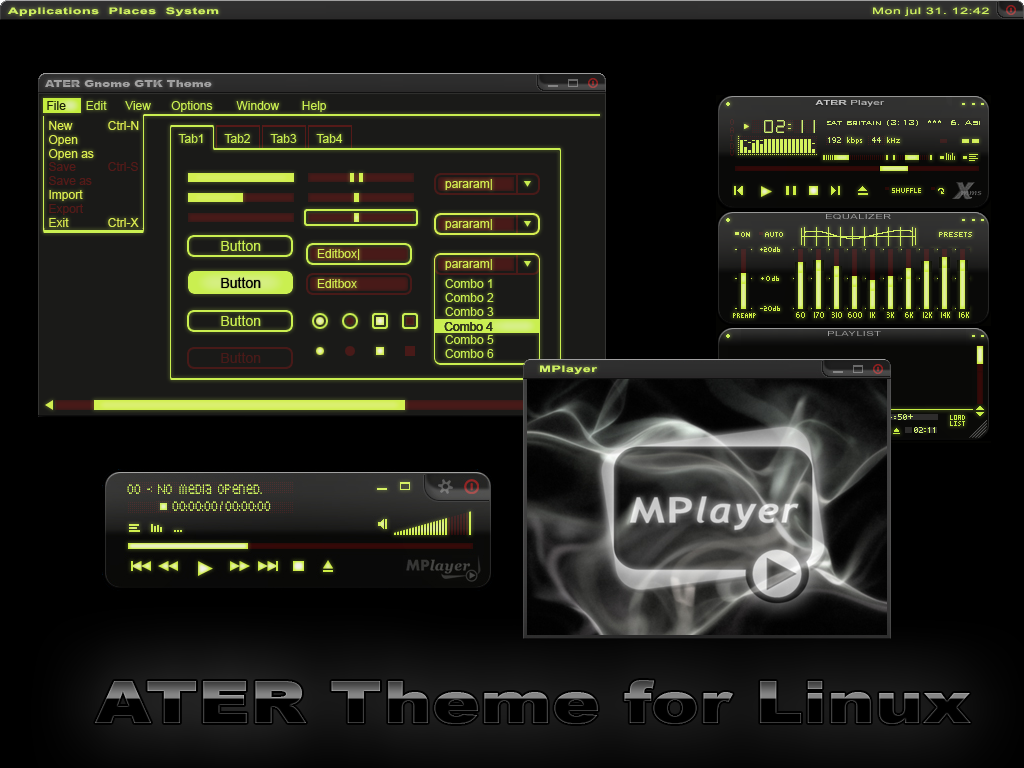Open the Edit menu
1024x768 pixels.
[x=96, y=106]
